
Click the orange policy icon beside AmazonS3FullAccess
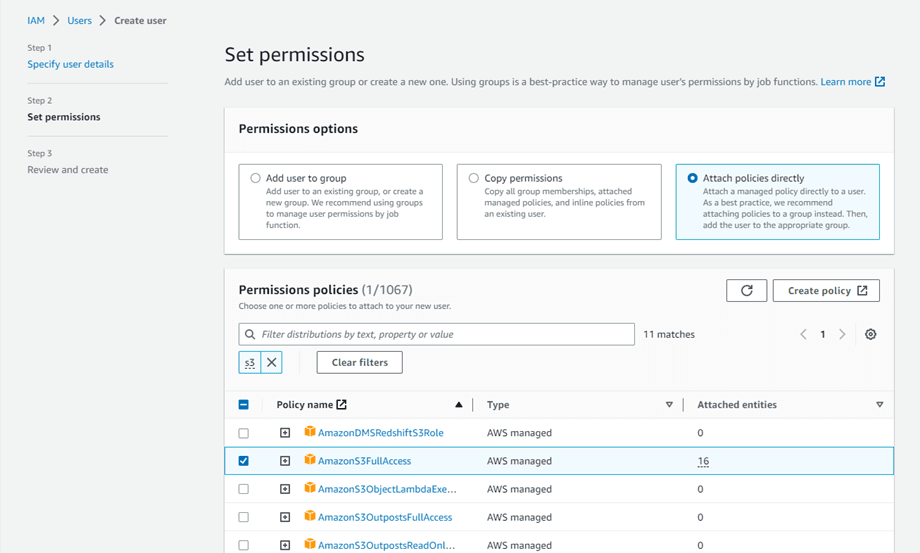click(310, 461)
